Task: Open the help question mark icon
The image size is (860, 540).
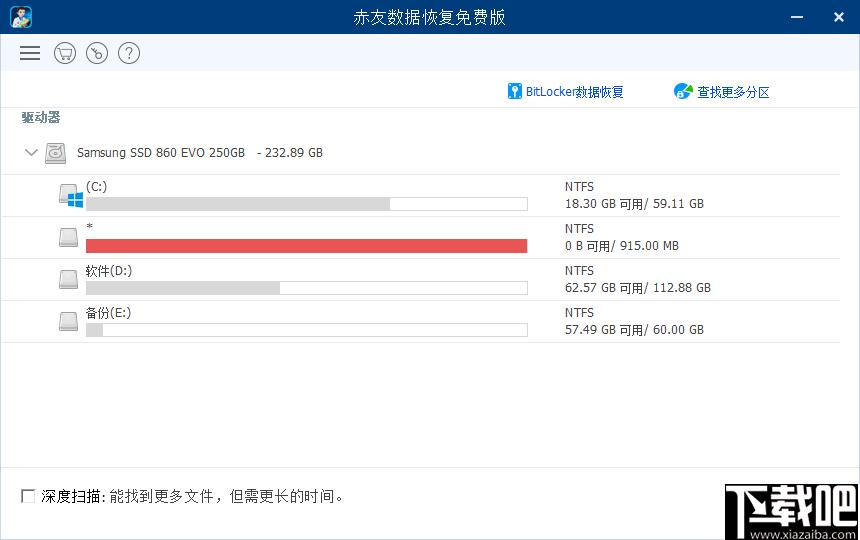Action: point(129,53)
